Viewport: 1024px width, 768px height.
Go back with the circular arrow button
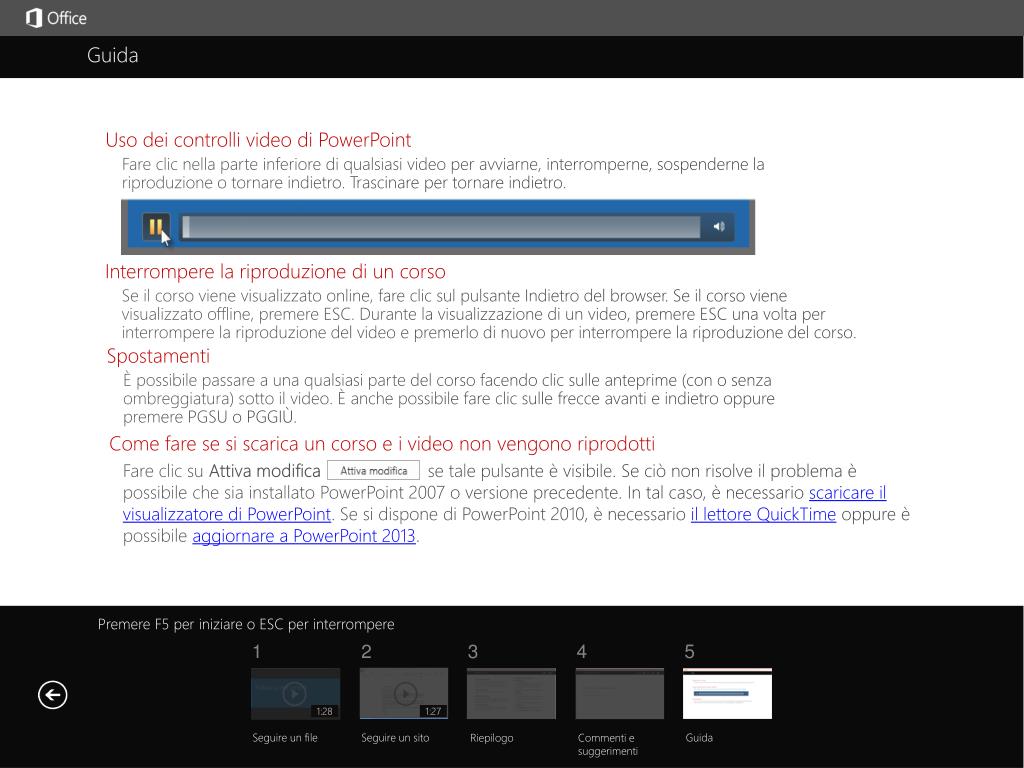click(52, 694)
